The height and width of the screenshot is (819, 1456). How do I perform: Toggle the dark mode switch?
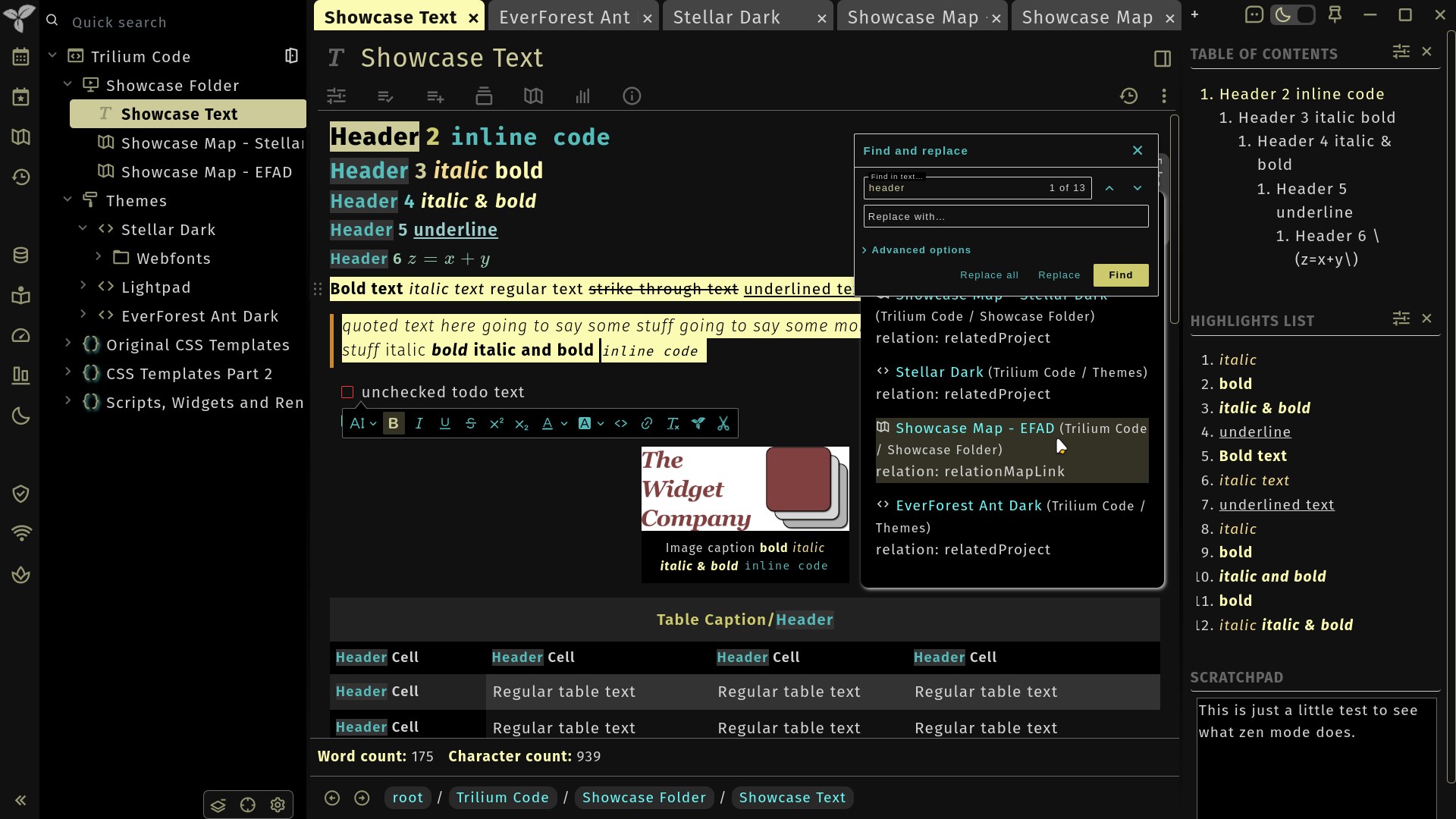[x=1293, y=14]
